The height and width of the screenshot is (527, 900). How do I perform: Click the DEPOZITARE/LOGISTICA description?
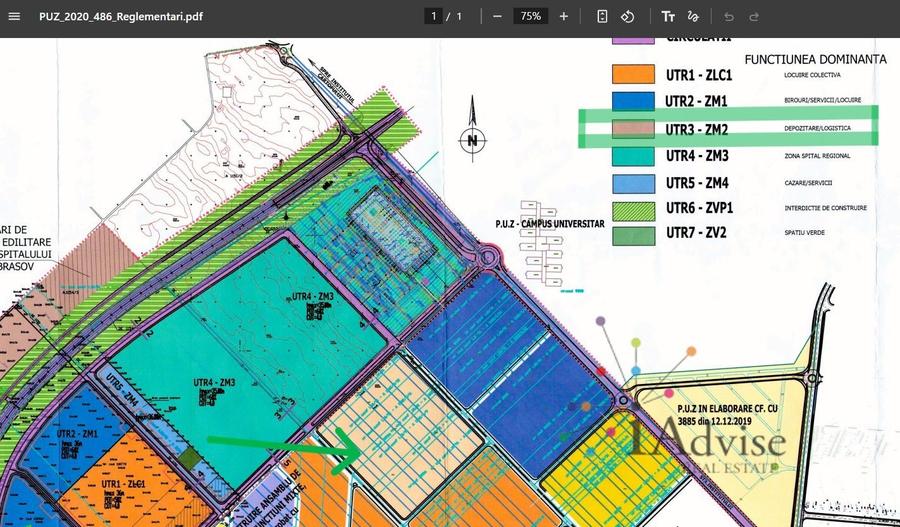817,128
